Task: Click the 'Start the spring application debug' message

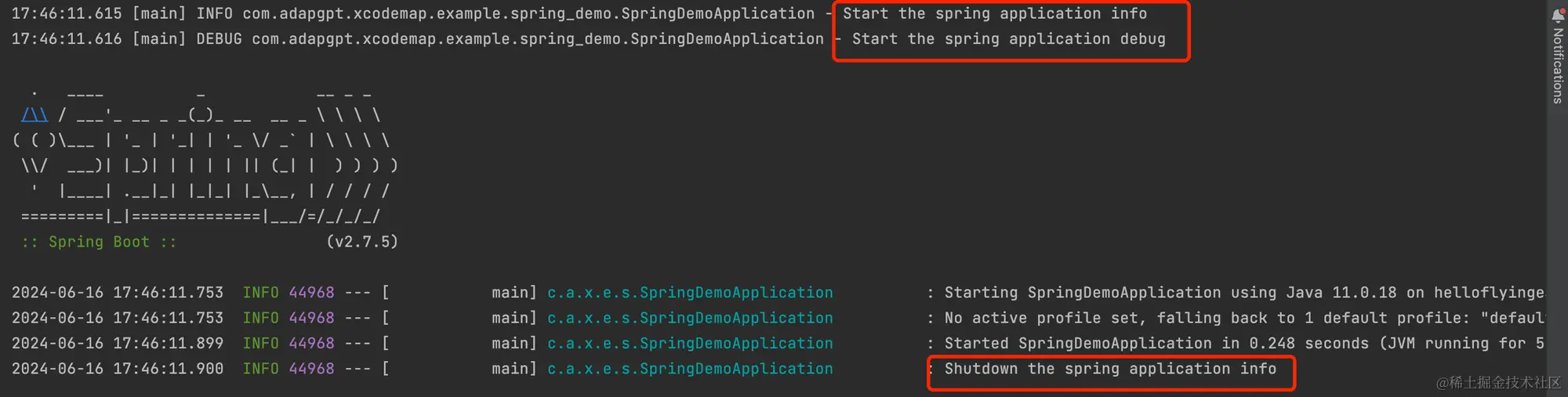Action: pos(1009,38)
